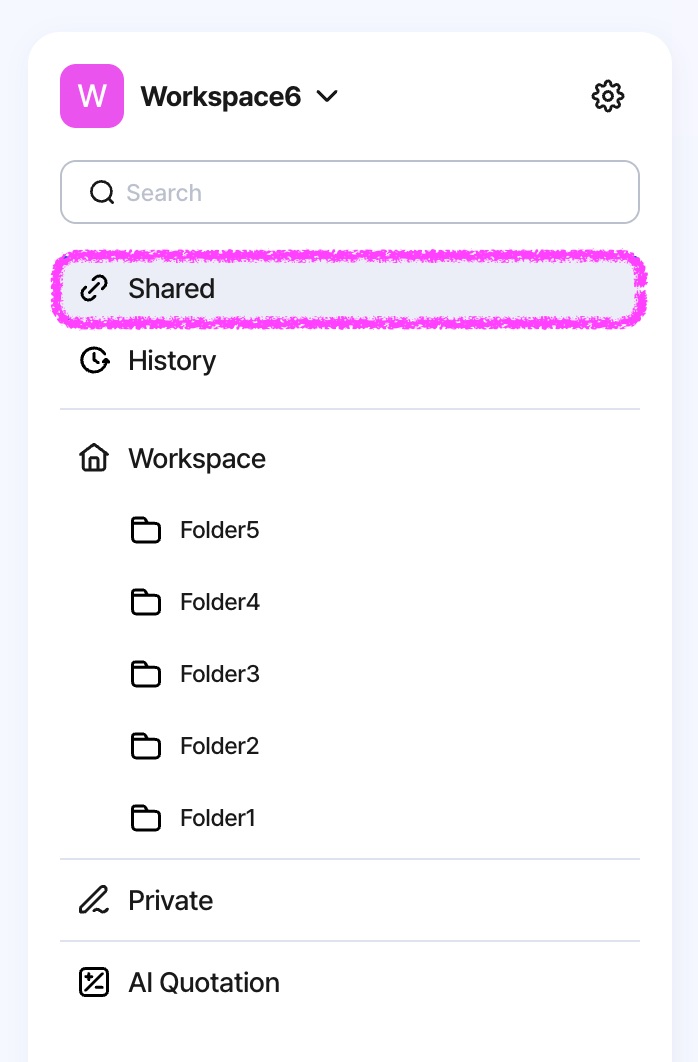Expand the Workspace6 switcher chevron
698x1062 pixels.
pyautogui.click(x=328, y=96)
